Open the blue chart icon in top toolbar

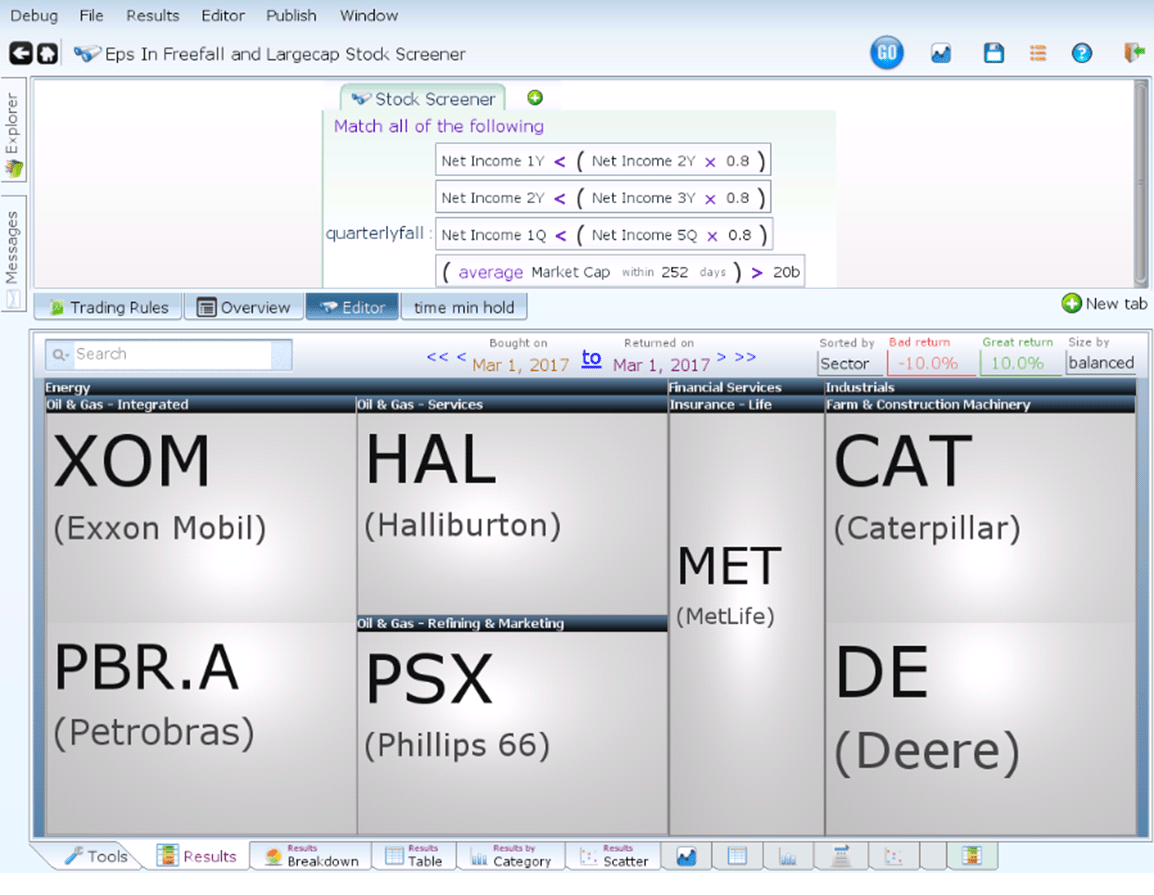941,53
